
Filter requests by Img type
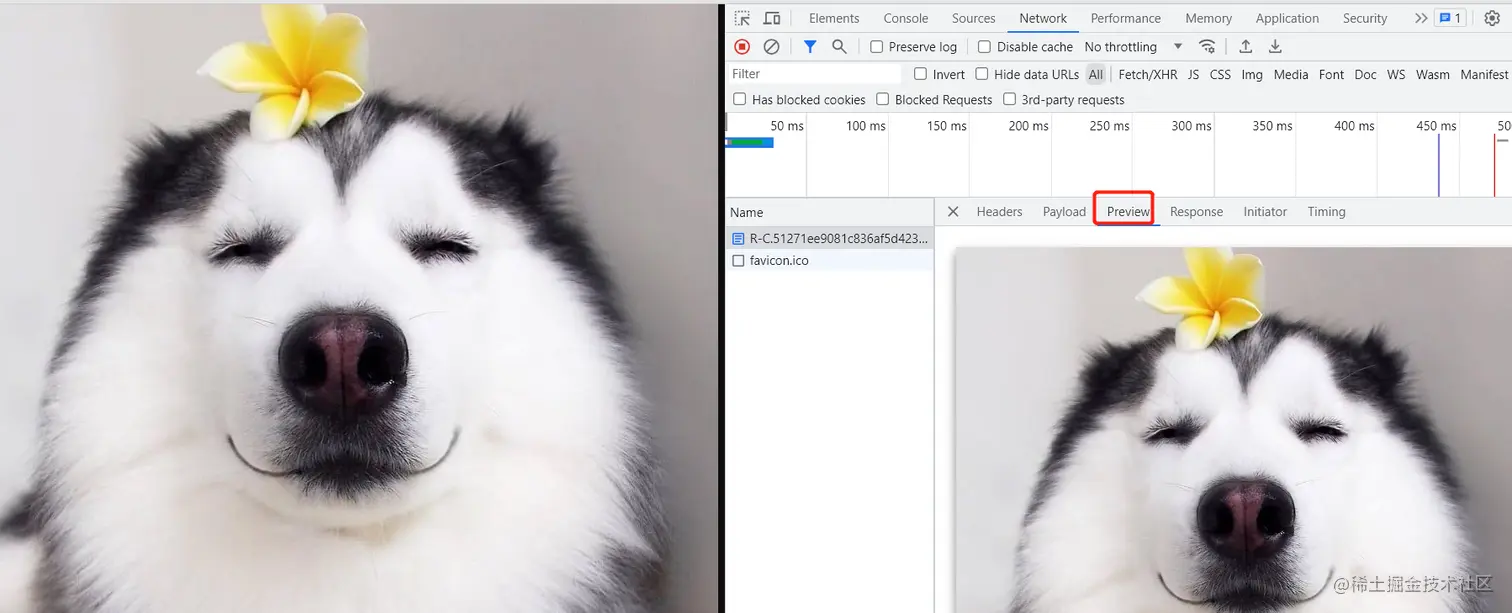(x=1251, y=74)
